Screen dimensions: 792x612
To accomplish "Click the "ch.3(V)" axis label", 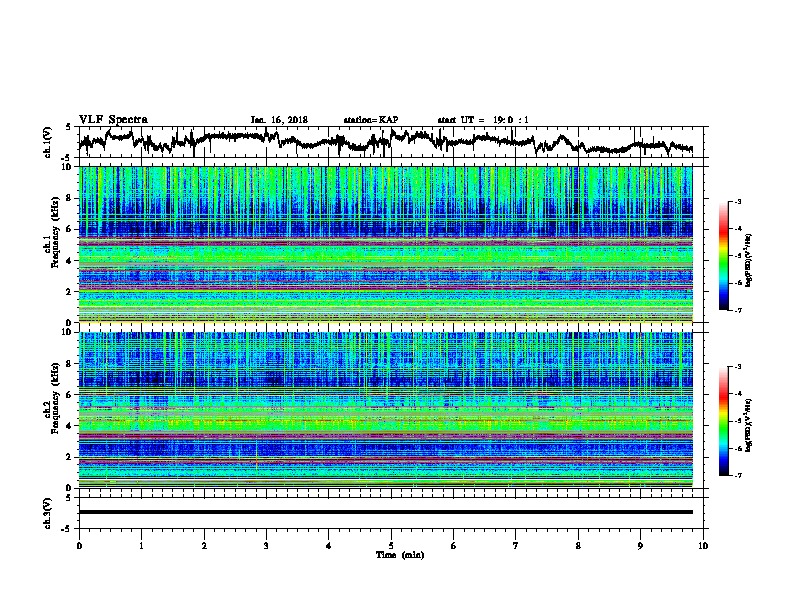I will pos(48,513).
